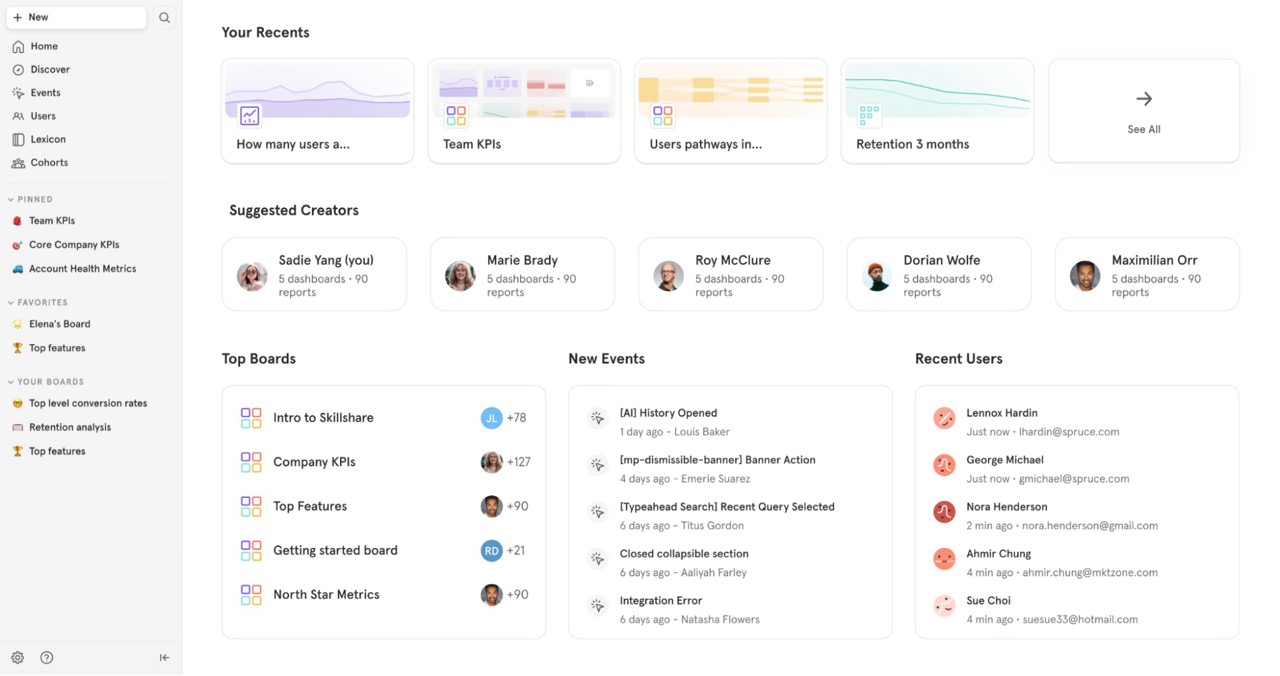Open See All recents card
Image resolution: width=1280 pixels, height=676 pixels.
(x=1143, y=111)
